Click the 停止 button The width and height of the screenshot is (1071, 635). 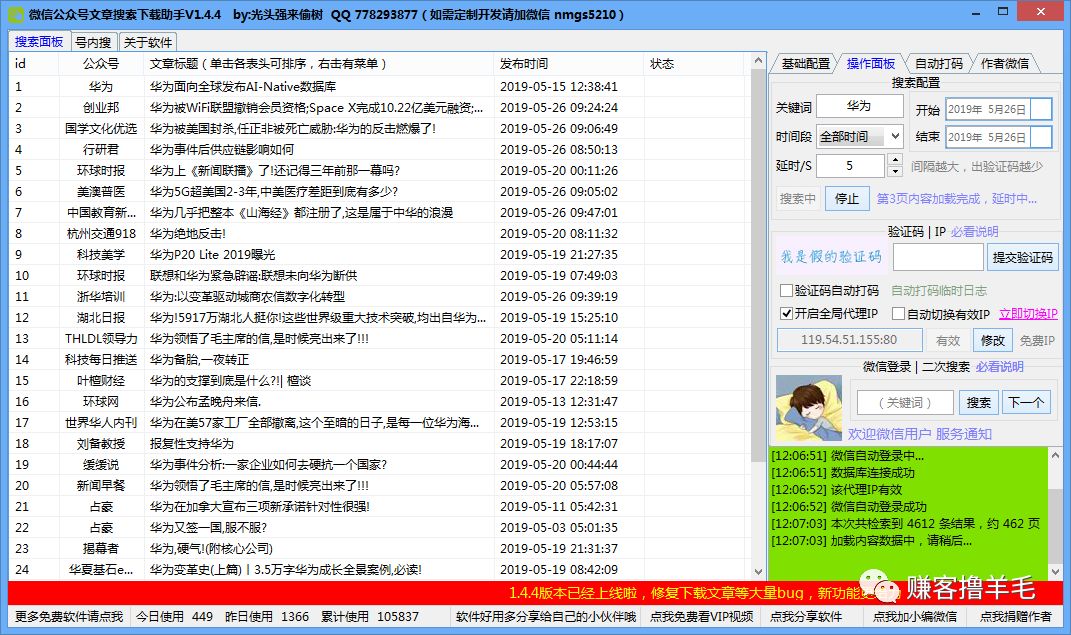pyautogui.click(x=847, y=199)
